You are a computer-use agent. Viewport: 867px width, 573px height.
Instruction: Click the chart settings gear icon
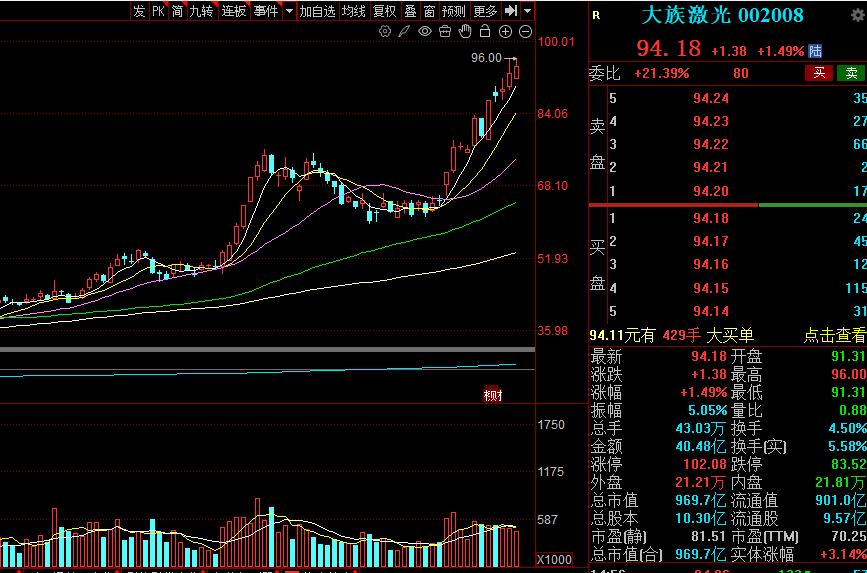[x=385, y=32]
